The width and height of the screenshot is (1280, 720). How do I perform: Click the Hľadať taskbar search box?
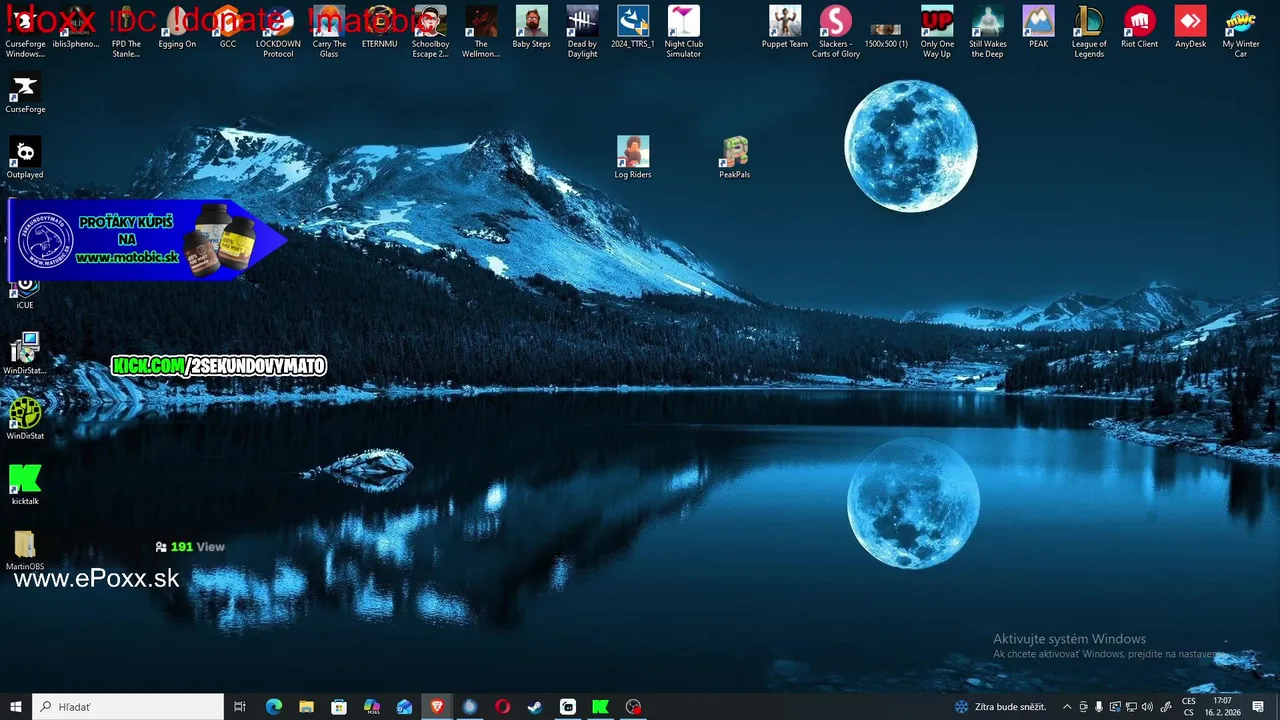tap(128, 707)
